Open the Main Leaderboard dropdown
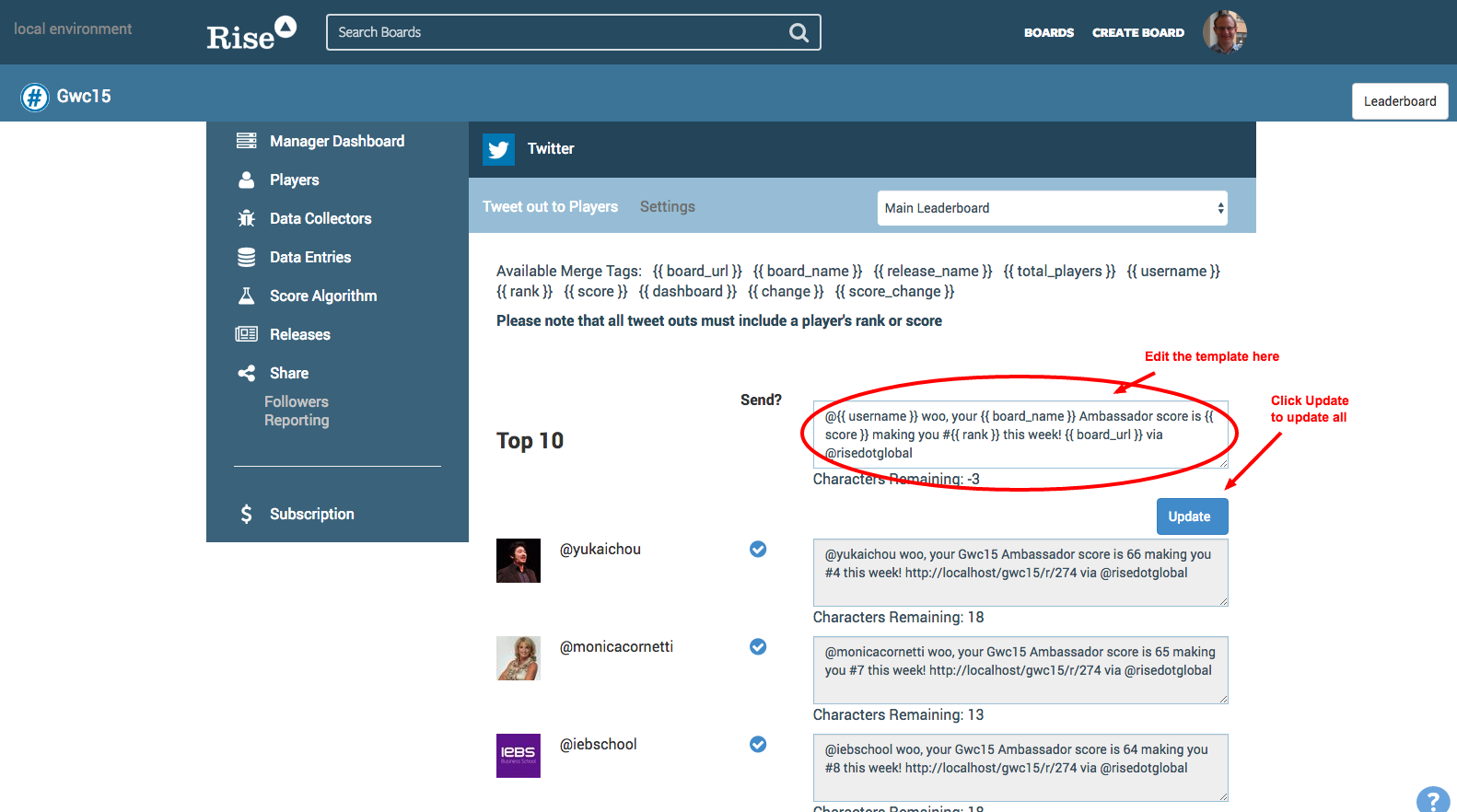 [1053, 208]
